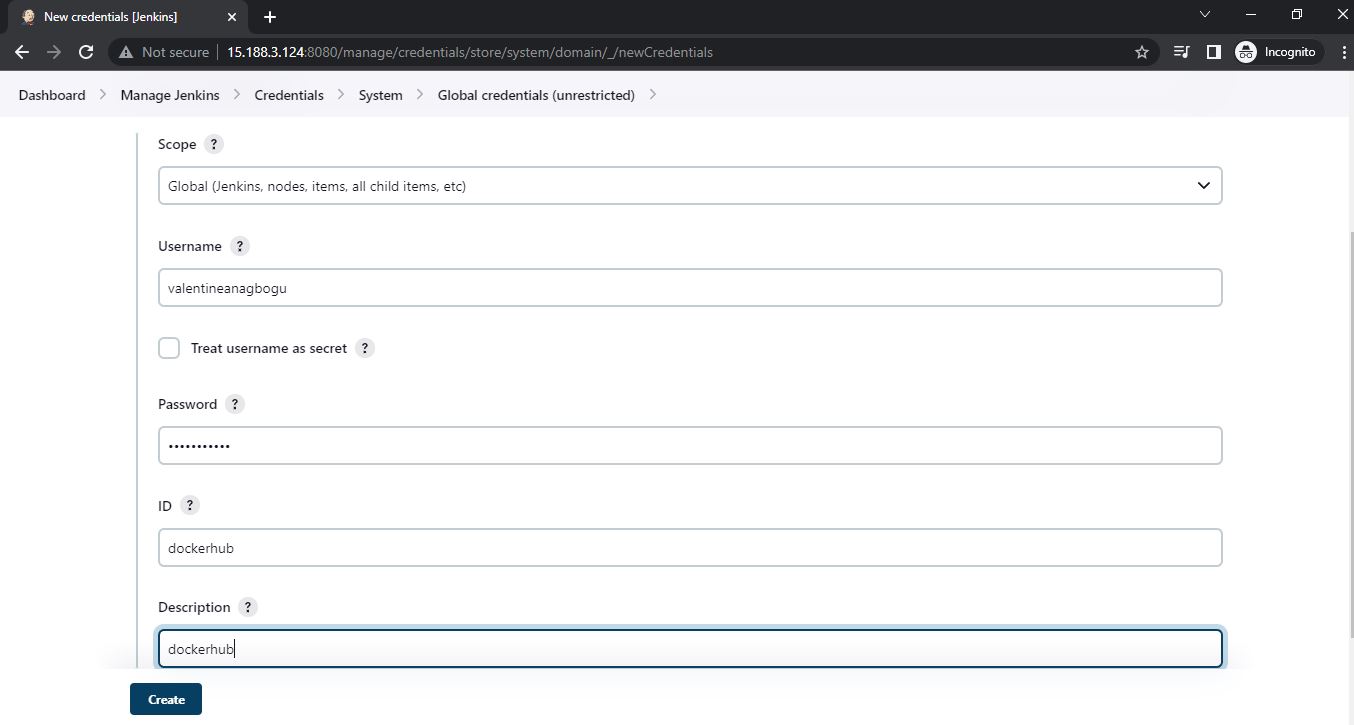
Task: Open the Scope field help icon
Action: point(213,144)
